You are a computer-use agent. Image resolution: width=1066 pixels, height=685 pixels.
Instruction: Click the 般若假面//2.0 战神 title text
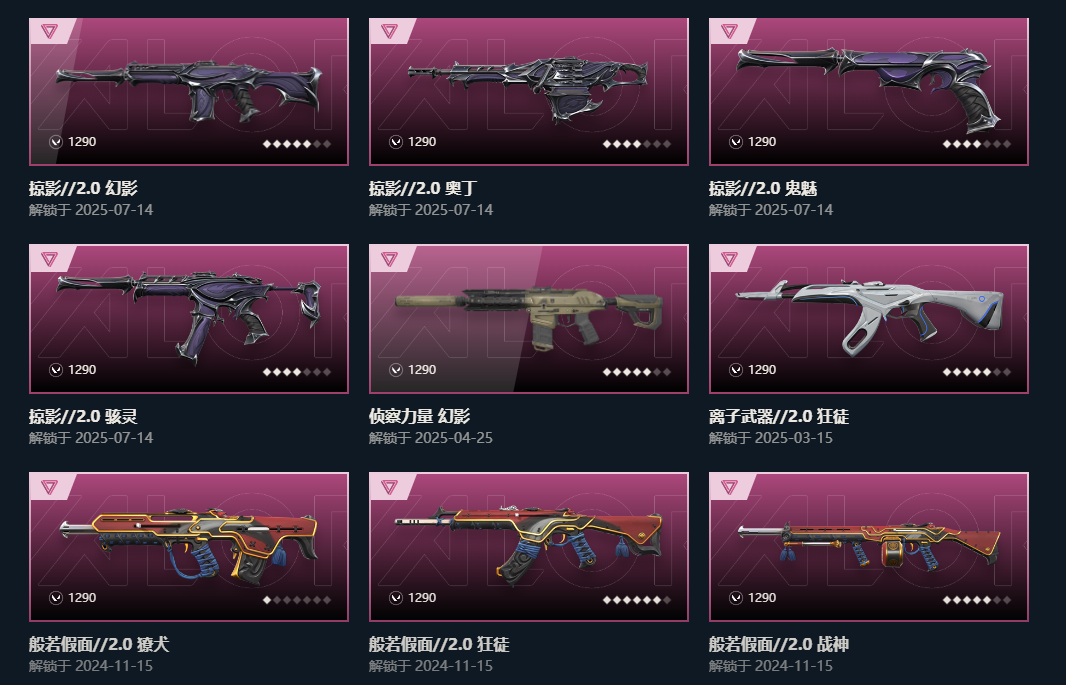(779, 644)
